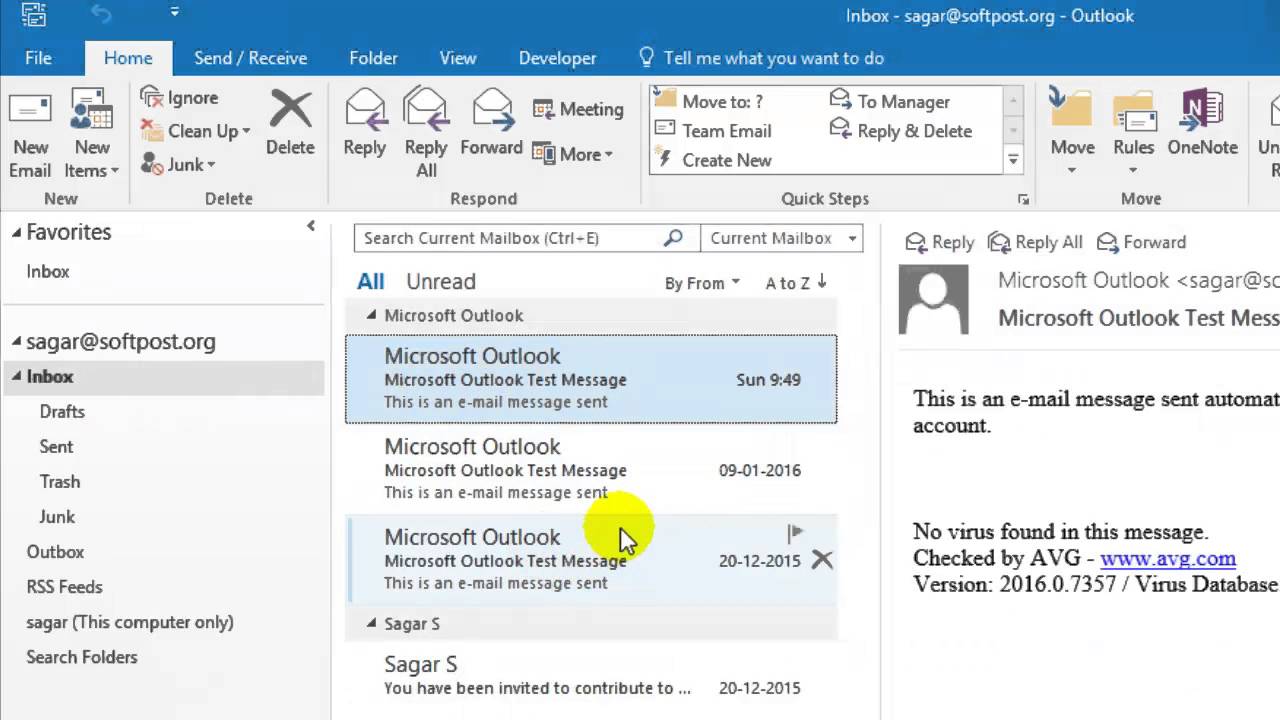The image size is (1280, 720).
Task: Open the New Items menu
Action: (92, 133)
